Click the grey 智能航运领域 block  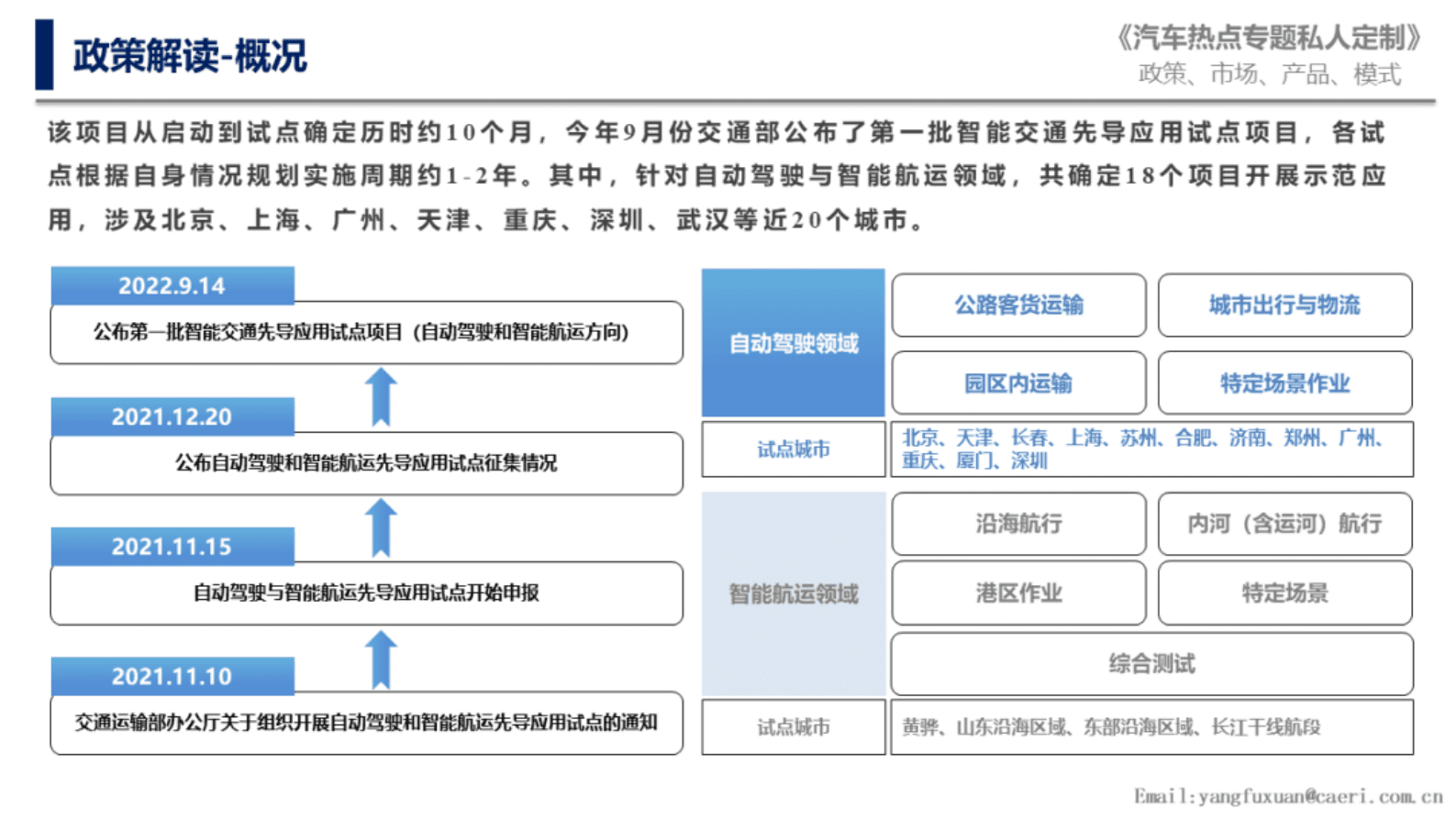(x=794, y=593)
